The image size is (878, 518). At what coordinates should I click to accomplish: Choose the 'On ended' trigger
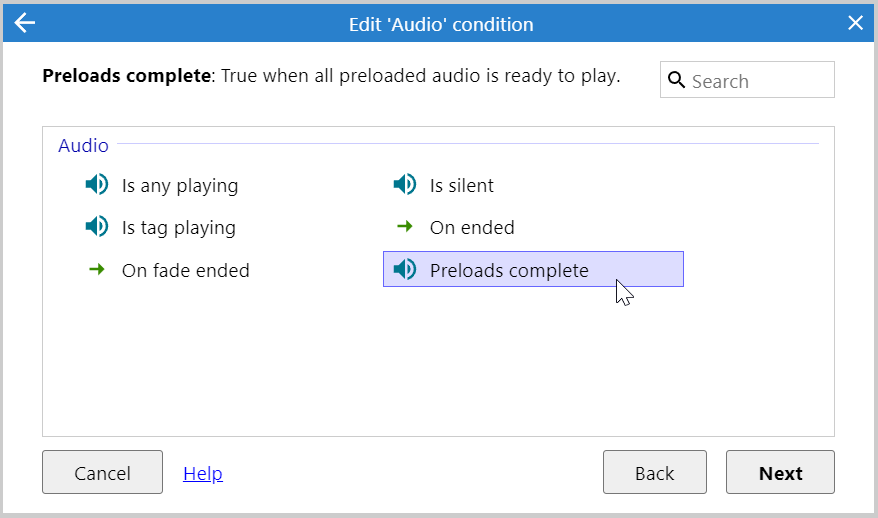454,227
